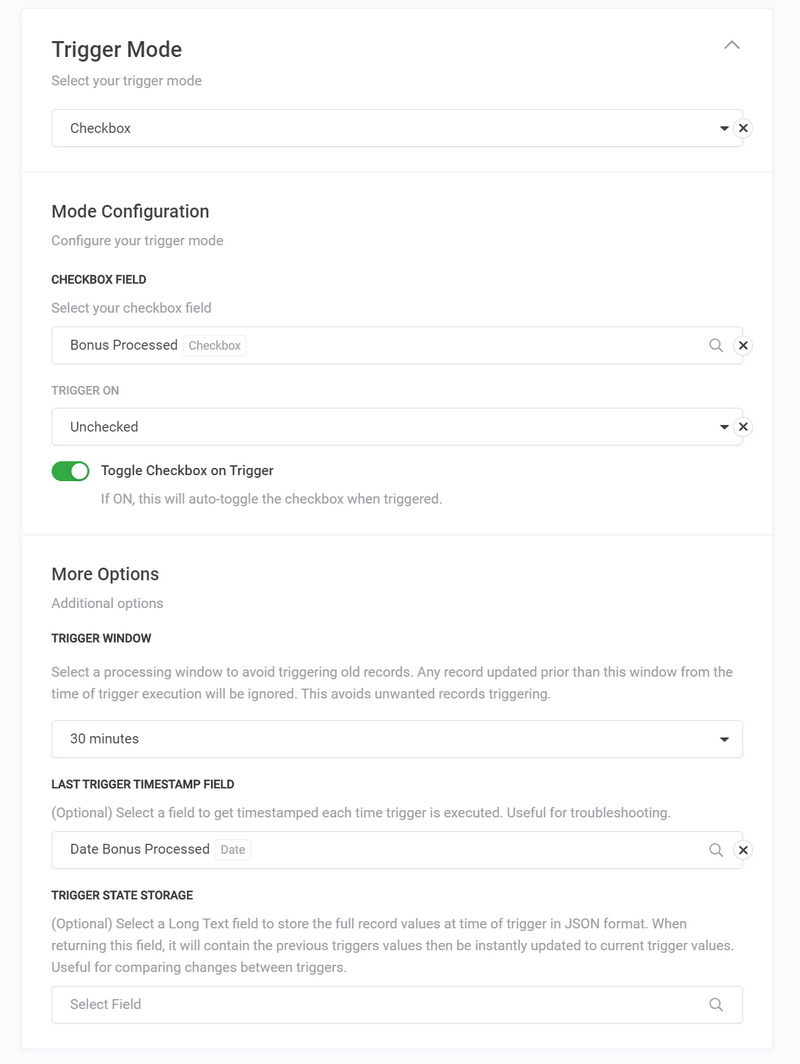Click the Bonus Processed field name

123,345
